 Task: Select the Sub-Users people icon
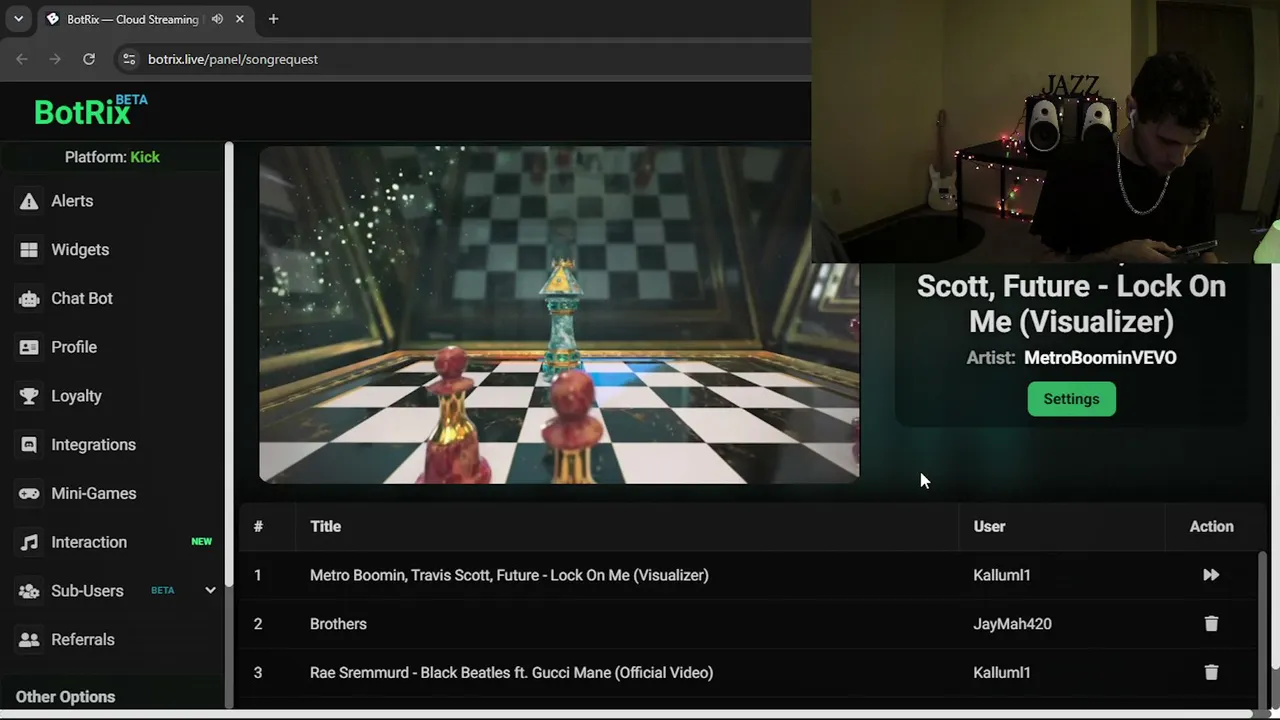point(29,591)
